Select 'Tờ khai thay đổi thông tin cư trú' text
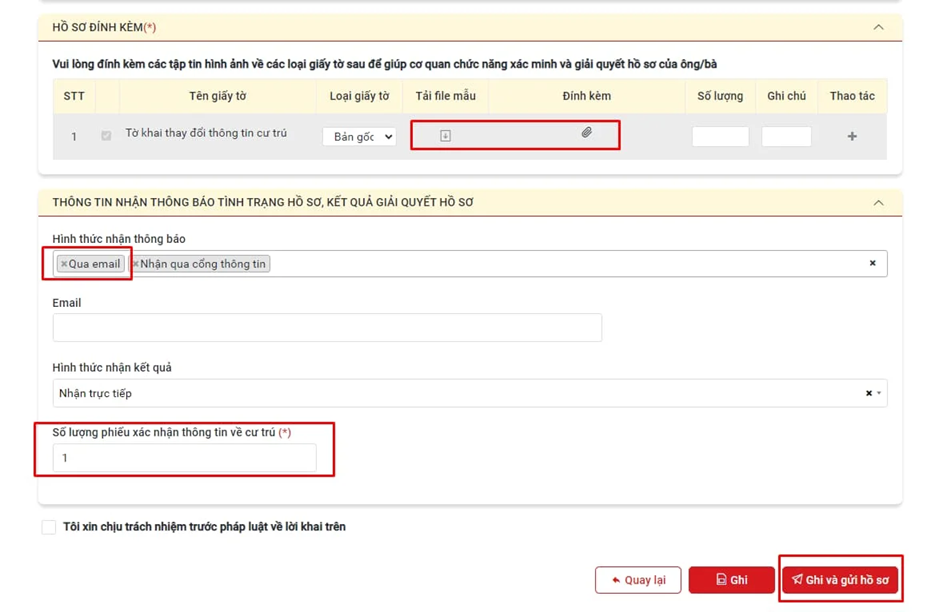Image resolution: width=951 pixels, height=612 pixels. 206,133
